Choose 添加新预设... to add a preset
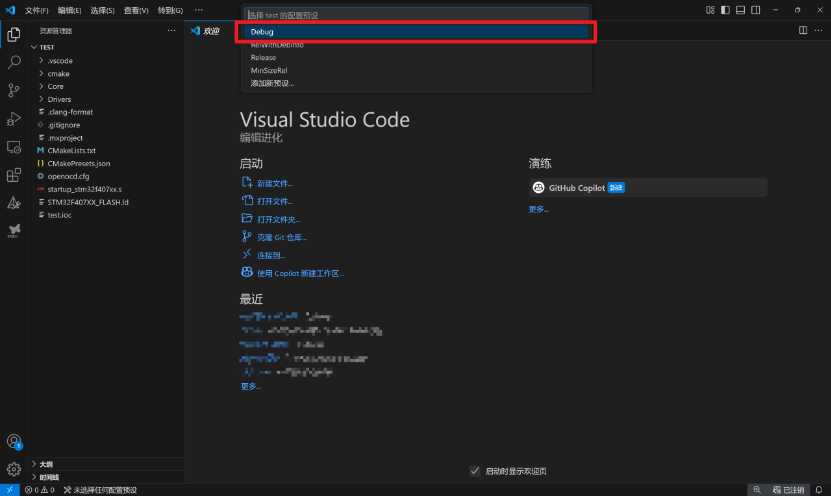Screen dimensions: 831x496 (416, 83)
